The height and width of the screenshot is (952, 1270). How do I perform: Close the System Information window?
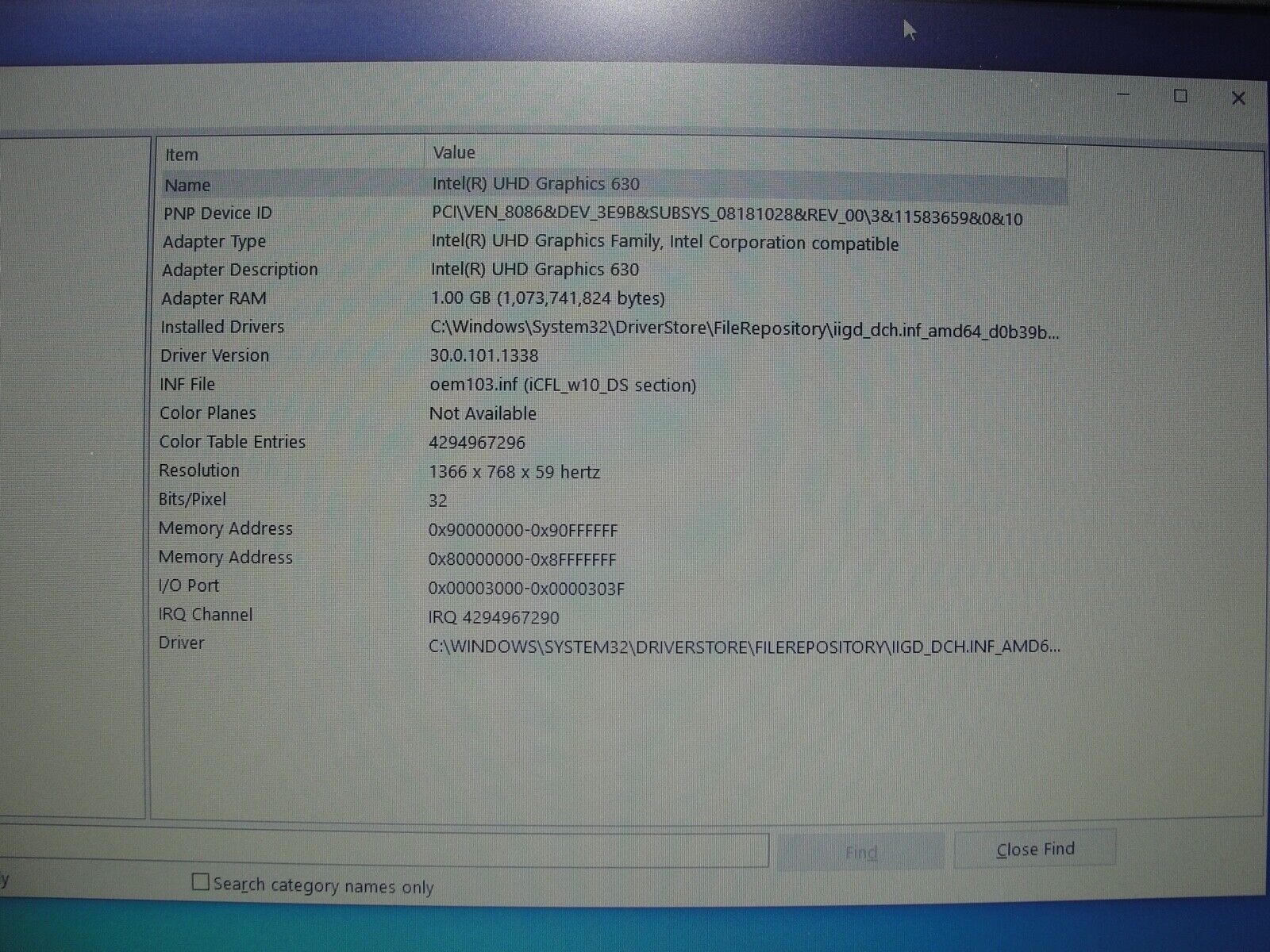[x=1238, y=98]
